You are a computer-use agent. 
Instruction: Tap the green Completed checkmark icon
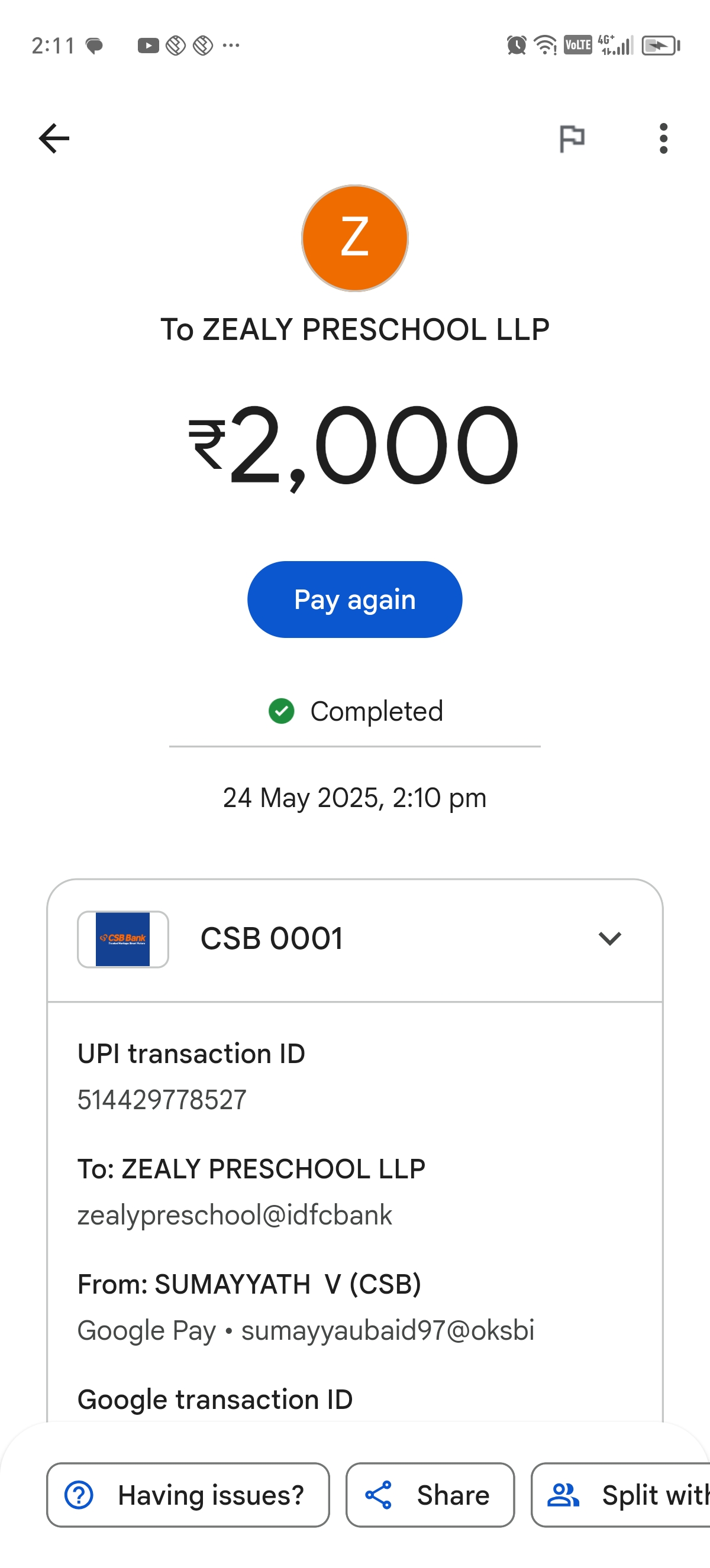coord(281,711)
